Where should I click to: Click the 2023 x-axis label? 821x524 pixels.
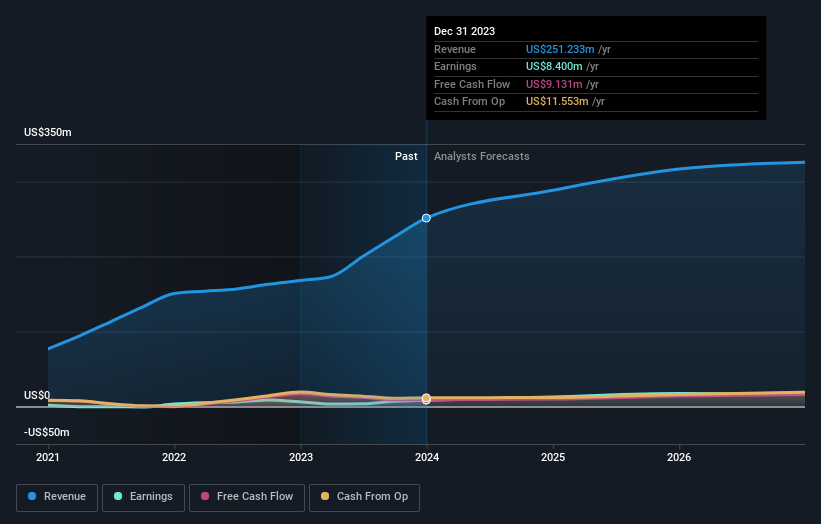coord(301,457)
